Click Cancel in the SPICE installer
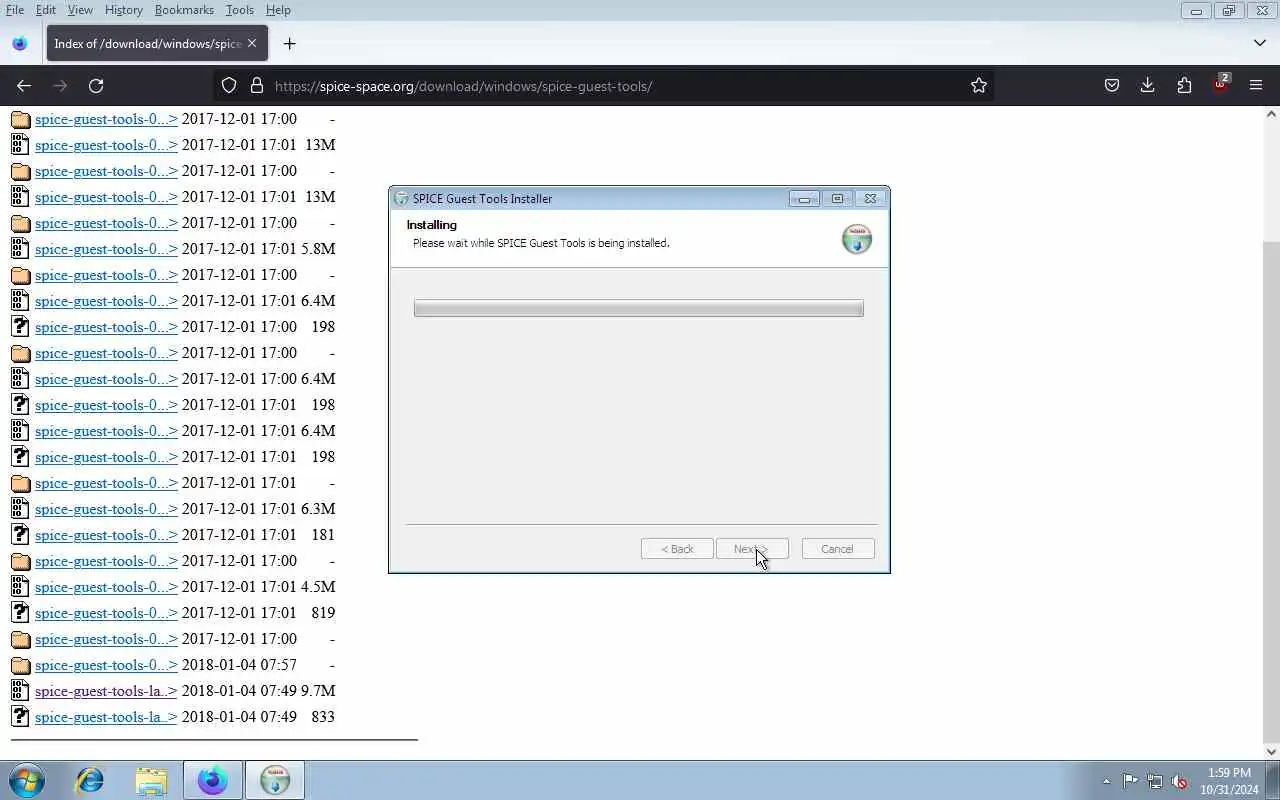The height and width of the screenshot is (800, 1280). pos(838,549)
